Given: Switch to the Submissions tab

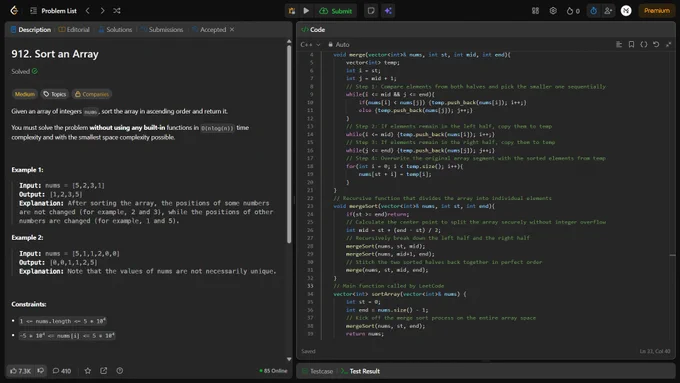Looking at the screenshot, I should 162,29.
